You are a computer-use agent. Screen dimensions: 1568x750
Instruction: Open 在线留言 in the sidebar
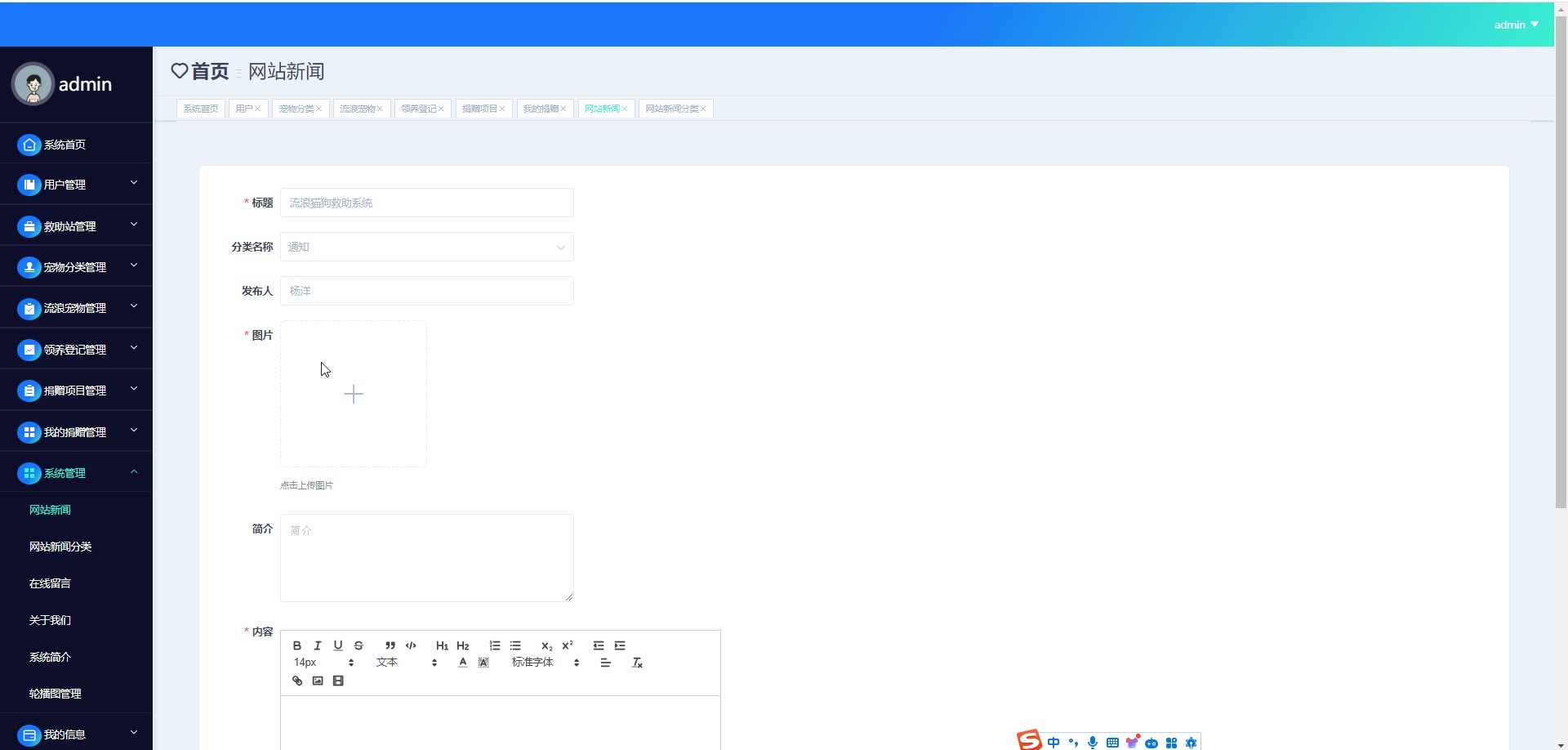click(x=50, y=583)
